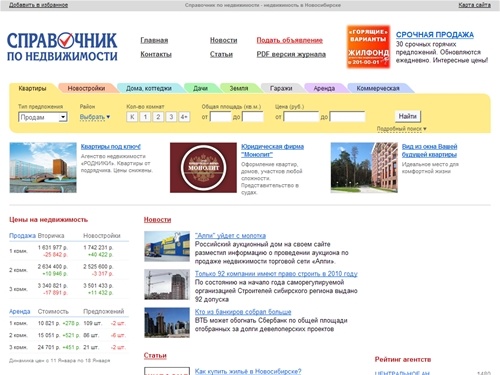Screen dimensions: 500x375
Task: Open PDF версия журнала link
Action: pyautogui.click(x=291, y=54)
